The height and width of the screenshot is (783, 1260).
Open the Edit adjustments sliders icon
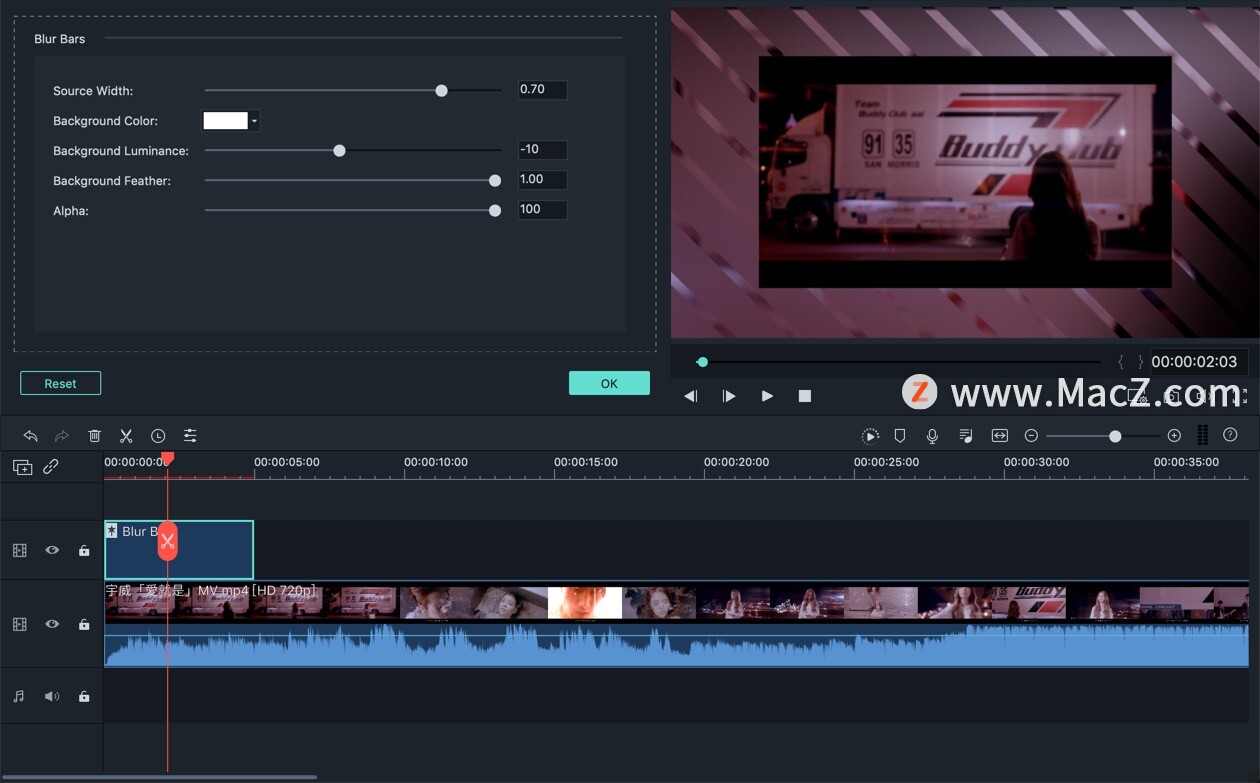(190, 436)
